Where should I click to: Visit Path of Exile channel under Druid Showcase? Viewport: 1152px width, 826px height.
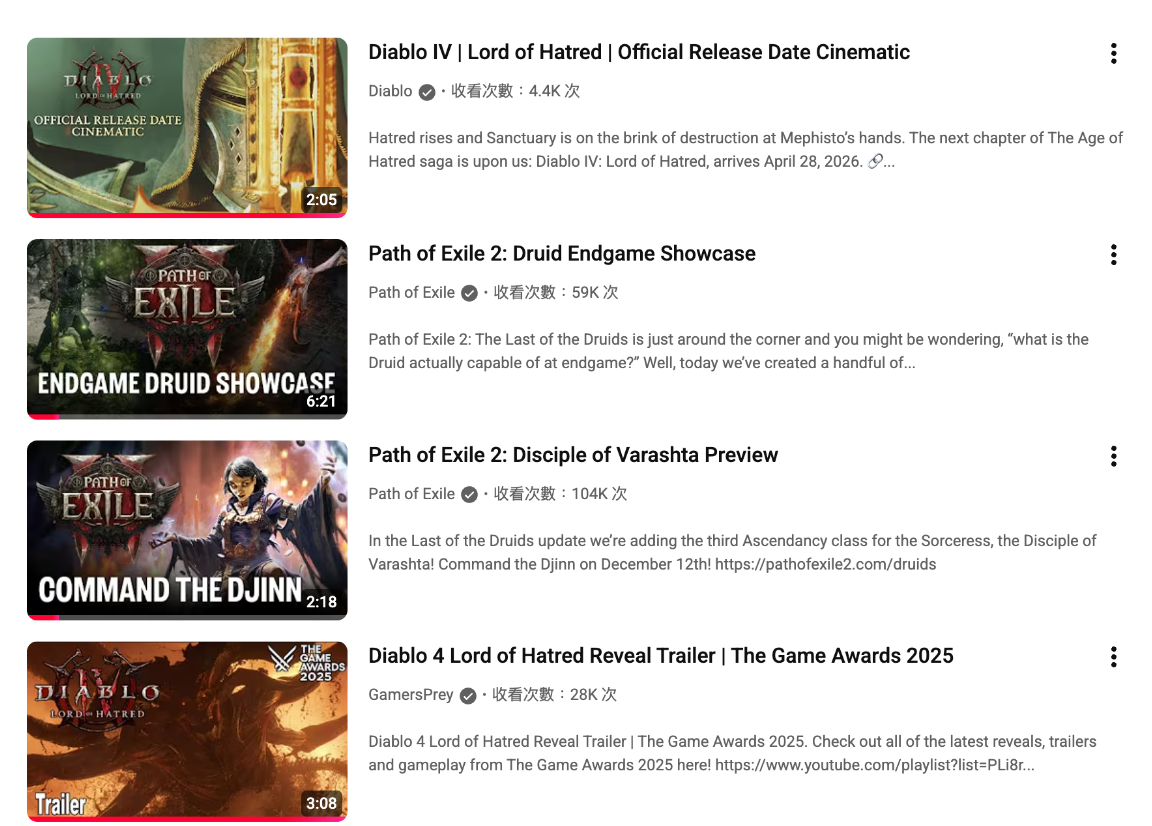tap(411, 292)
